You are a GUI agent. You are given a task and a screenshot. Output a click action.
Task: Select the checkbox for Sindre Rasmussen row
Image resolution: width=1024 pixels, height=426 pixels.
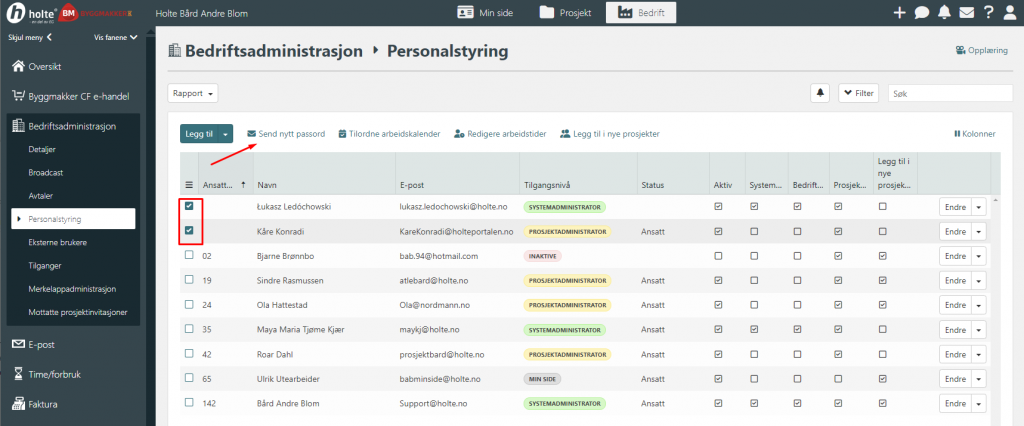189,280
